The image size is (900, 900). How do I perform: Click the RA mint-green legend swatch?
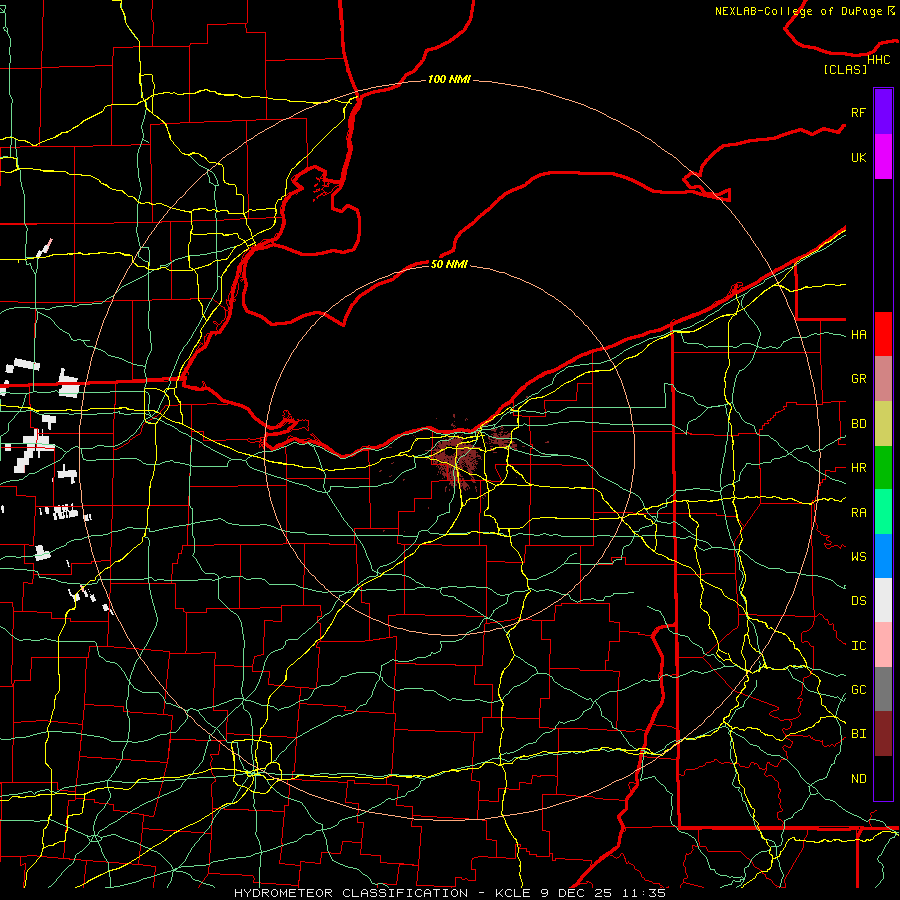tap(883, 512)
